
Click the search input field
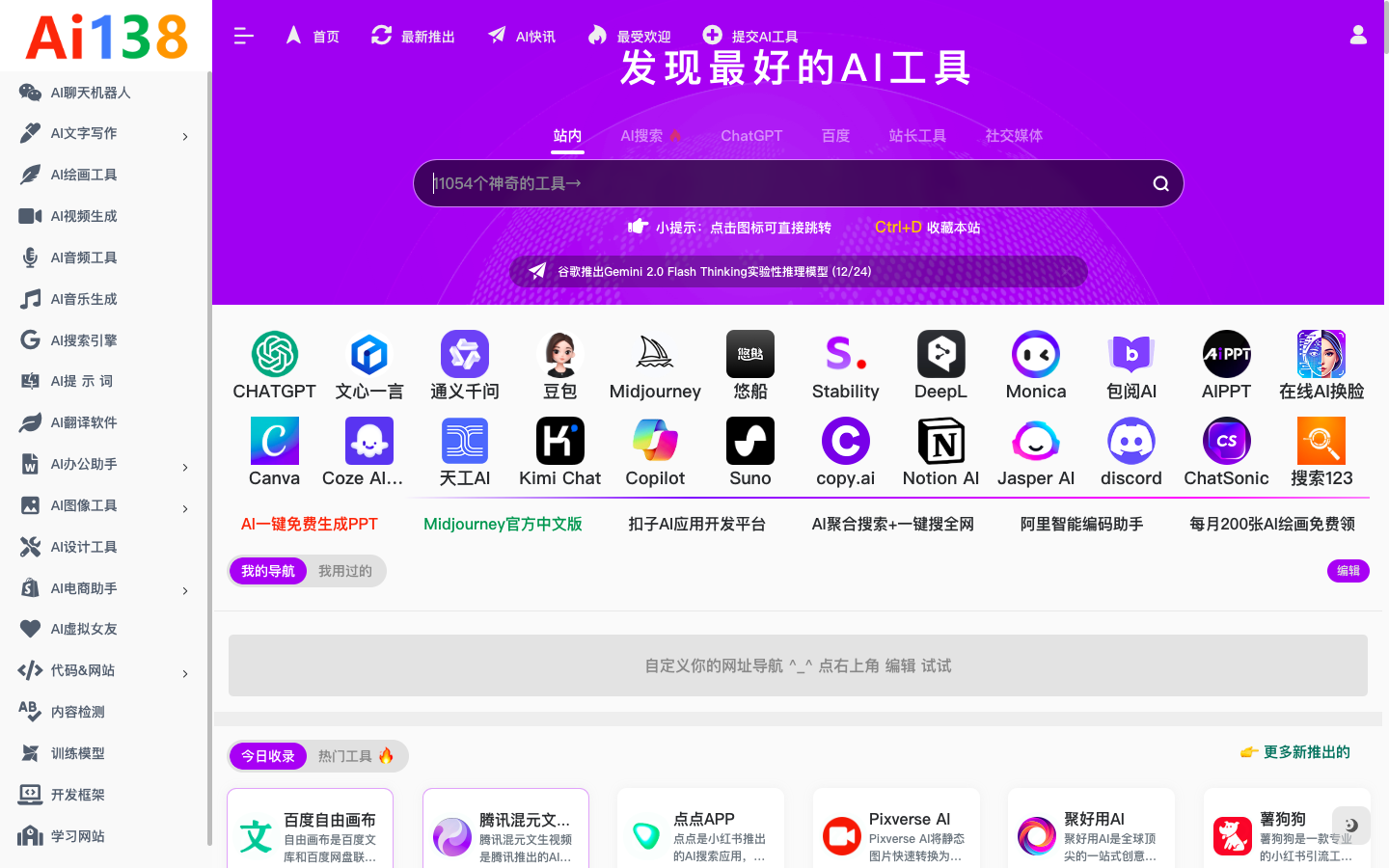point(799,183)
